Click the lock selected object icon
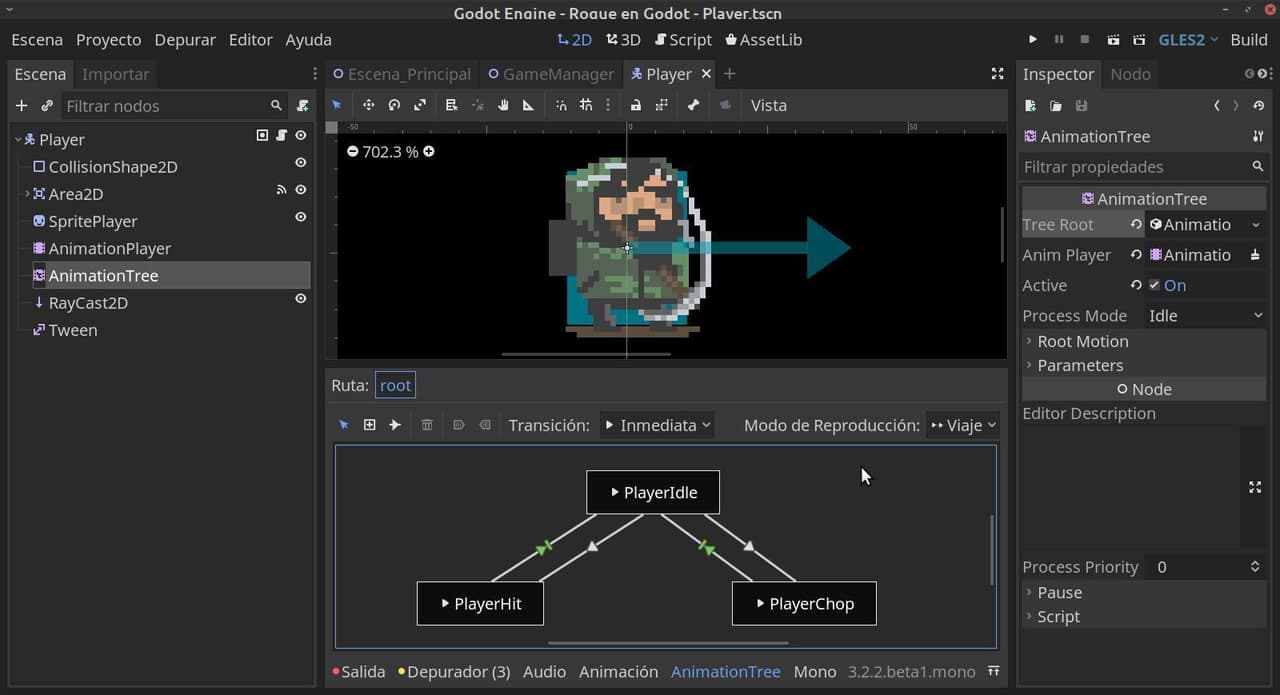 click(635, 105)
